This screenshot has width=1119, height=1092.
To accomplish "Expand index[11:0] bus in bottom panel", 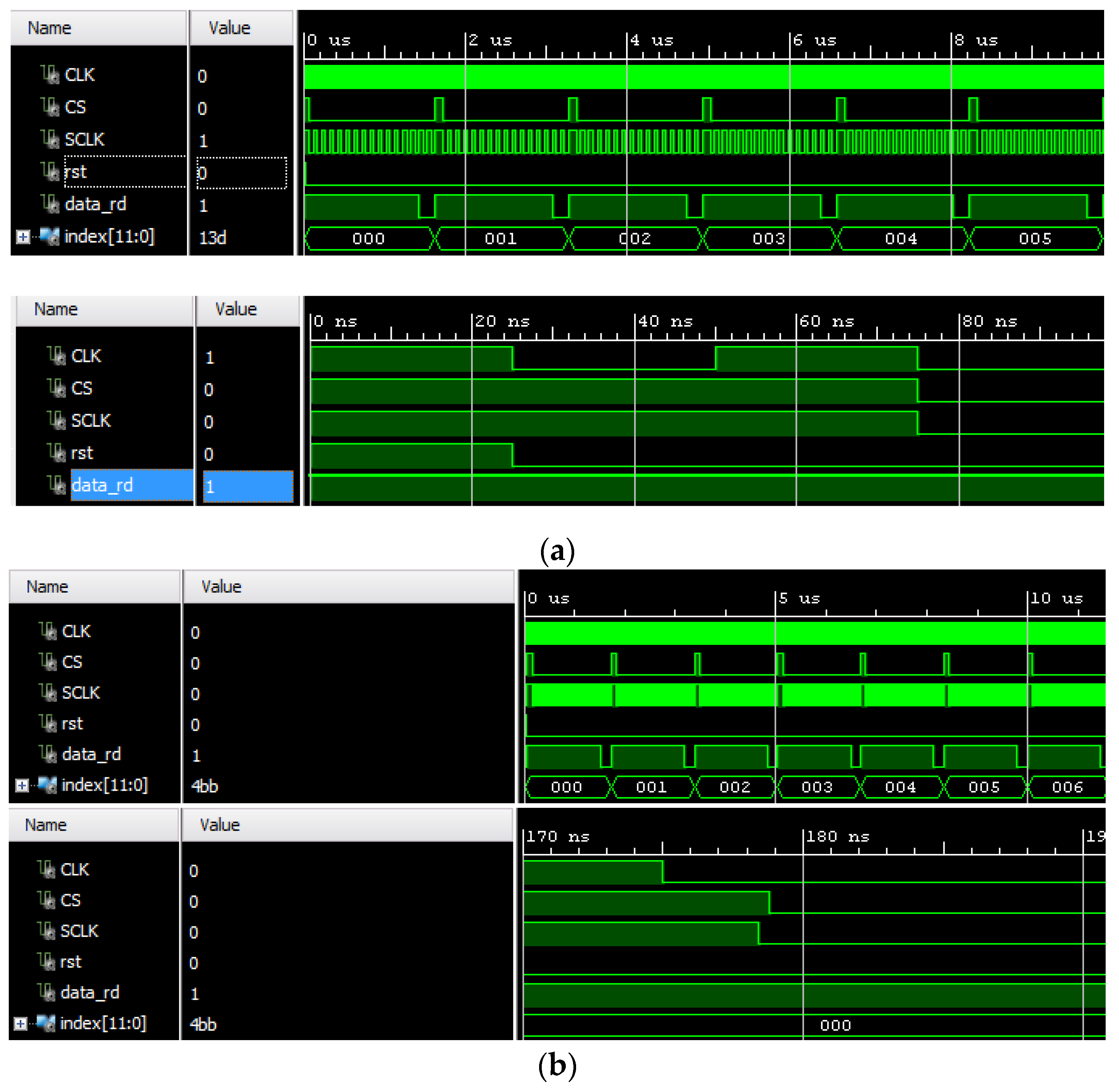I will click(21, 1024).
